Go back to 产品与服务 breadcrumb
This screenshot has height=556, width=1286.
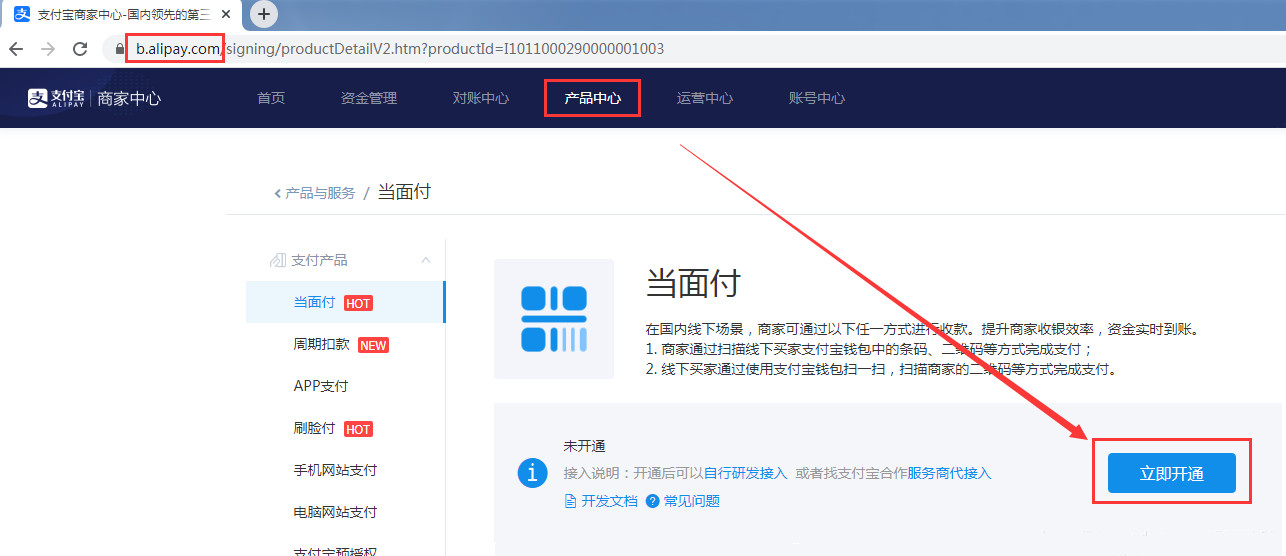point(315,193)
